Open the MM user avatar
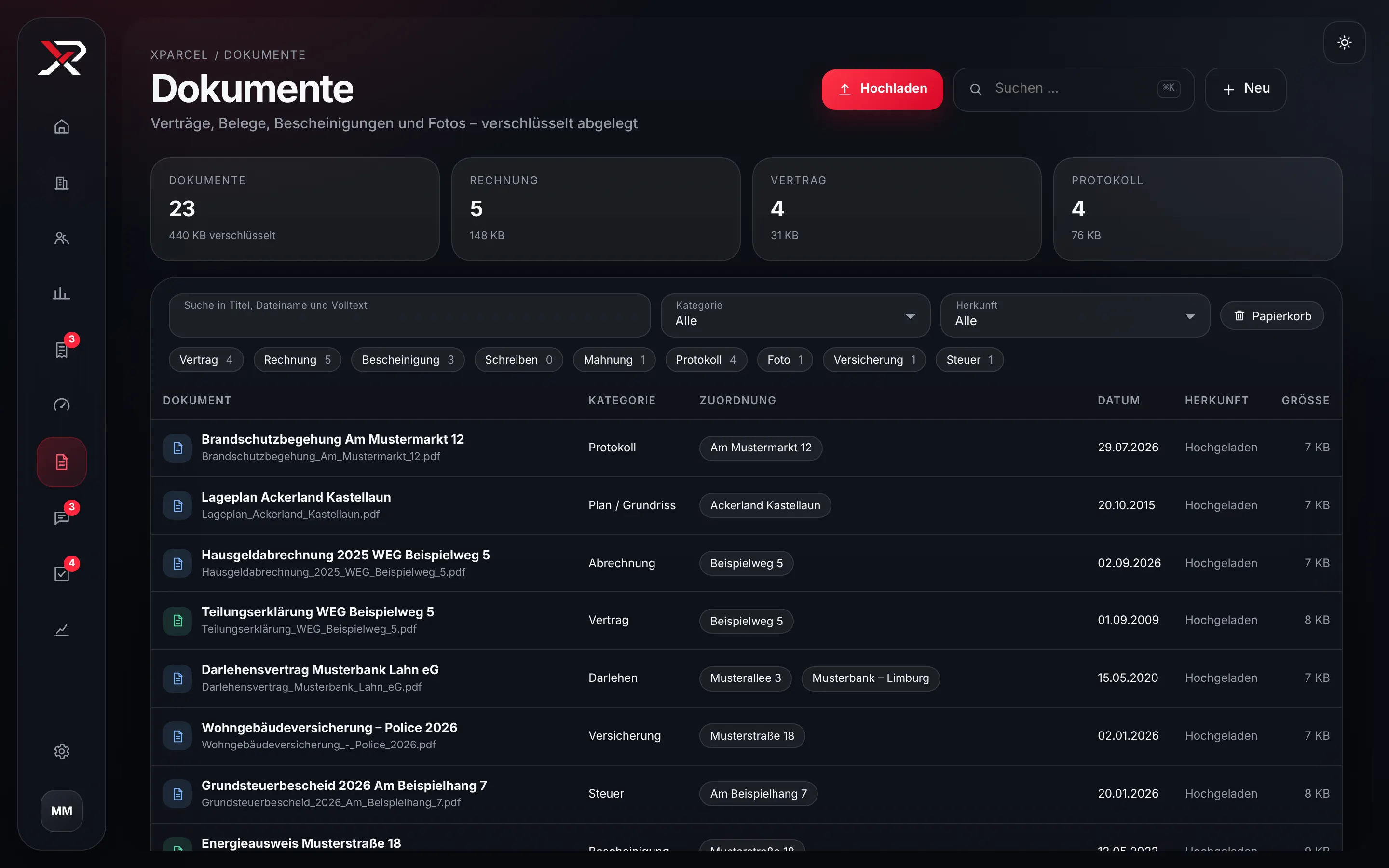1389x868 pixels. 61,811
